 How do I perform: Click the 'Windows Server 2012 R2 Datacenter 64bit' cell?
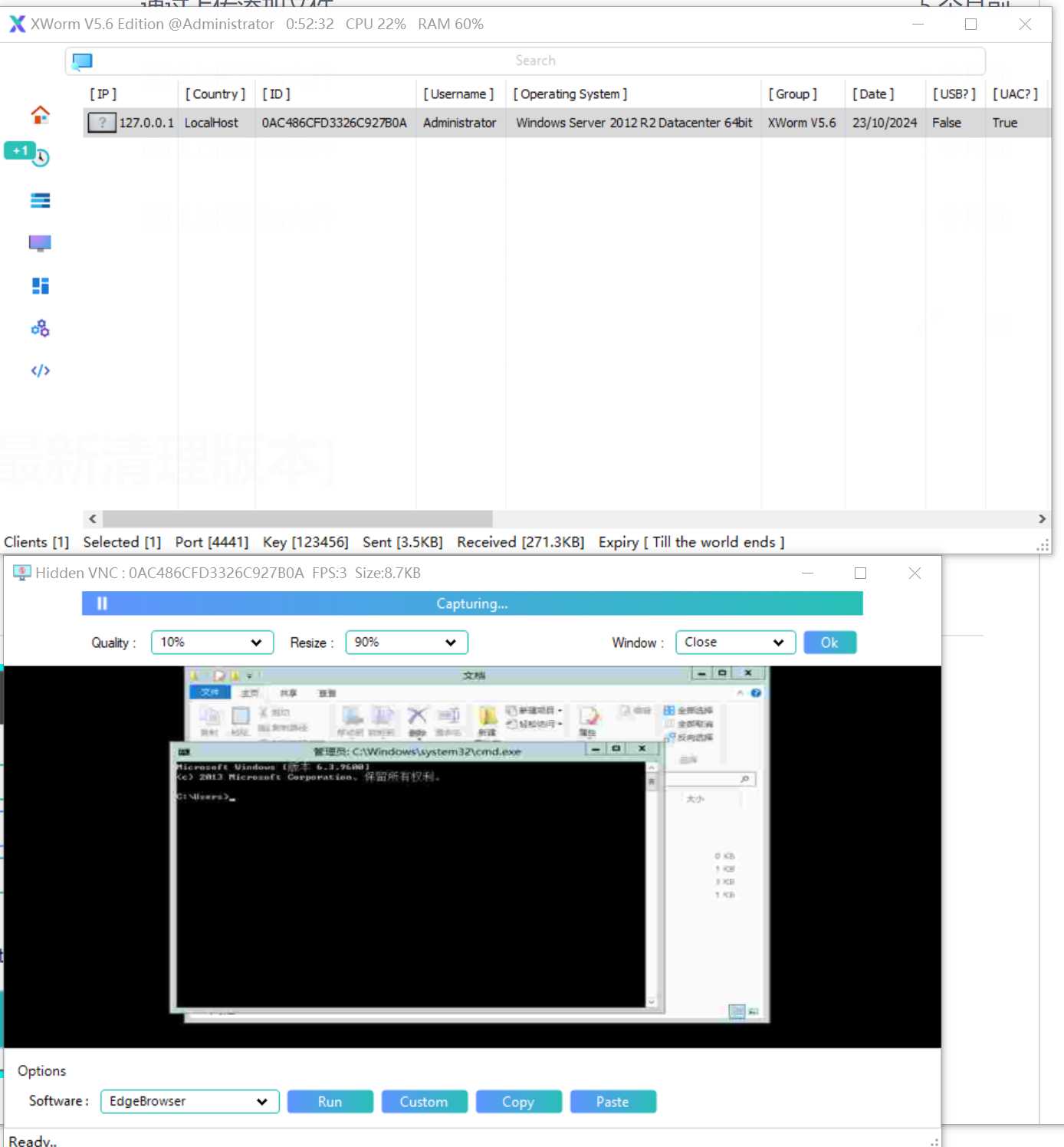(634, 123)
